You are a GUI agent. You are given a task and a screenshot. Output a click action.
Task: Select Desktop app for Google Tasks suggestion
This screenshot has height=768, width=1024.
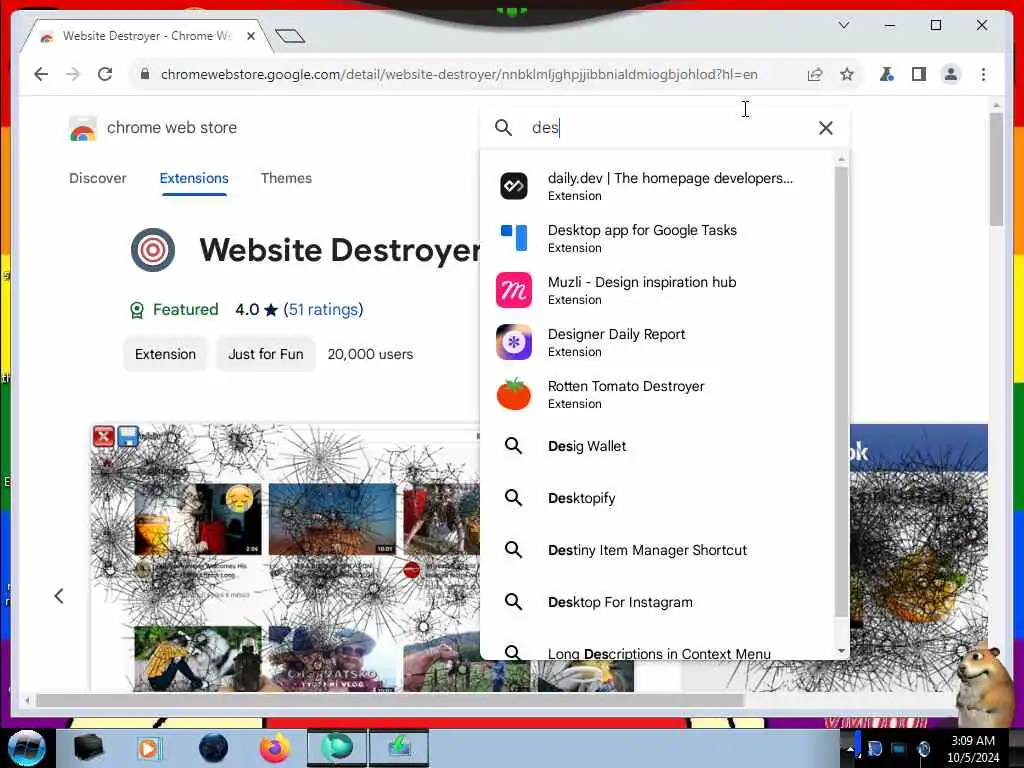pyautogui.click(x=658, y=238)
